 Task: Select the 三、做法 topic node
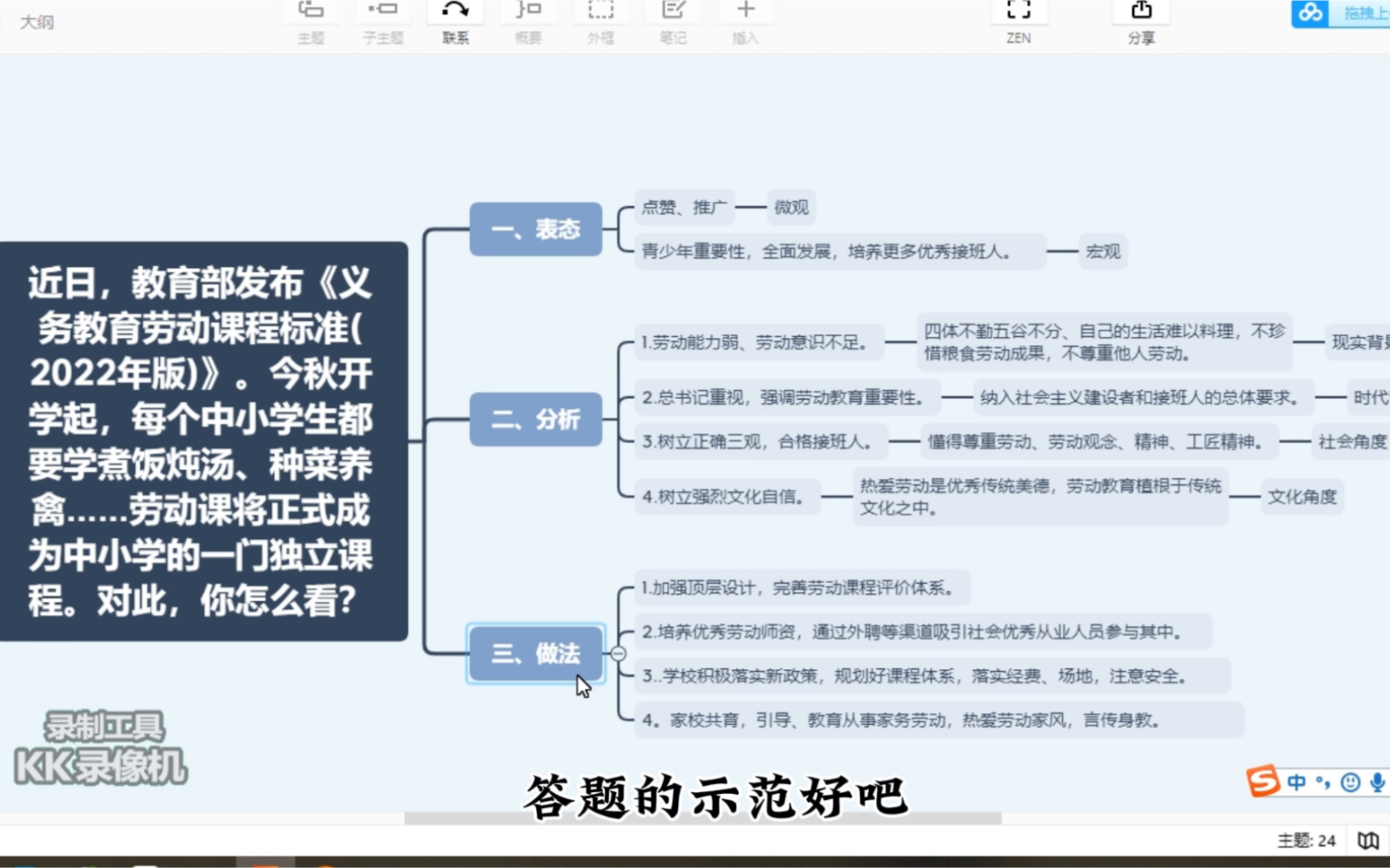536,653
